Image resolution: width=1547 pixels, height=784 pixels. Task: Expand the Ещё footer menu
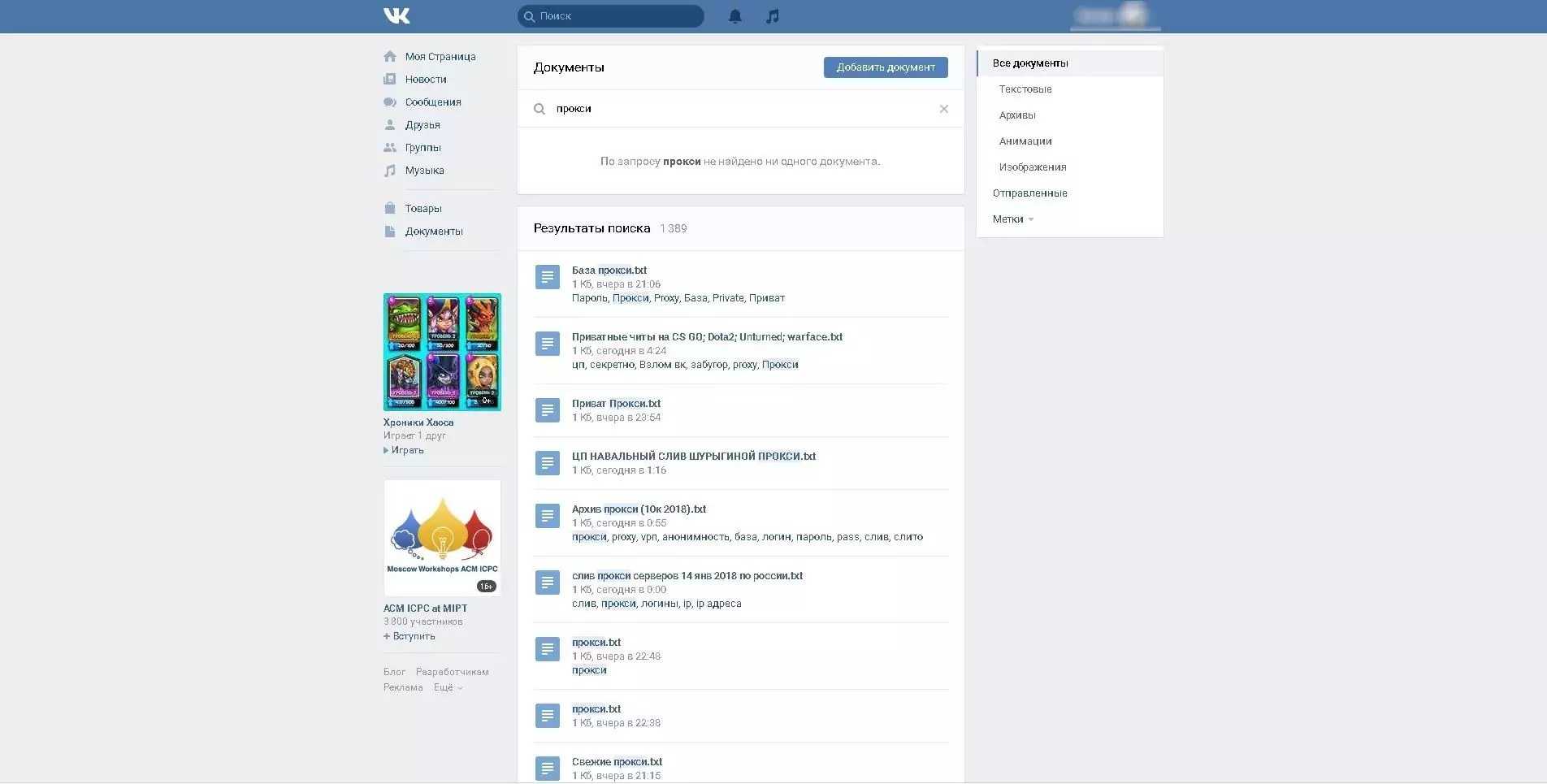click(x=448, y=687)
